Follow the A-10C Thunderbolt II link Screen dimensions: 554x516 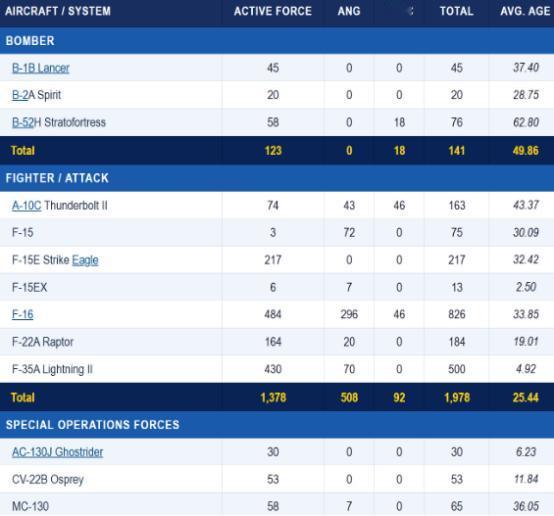(26, 205)
